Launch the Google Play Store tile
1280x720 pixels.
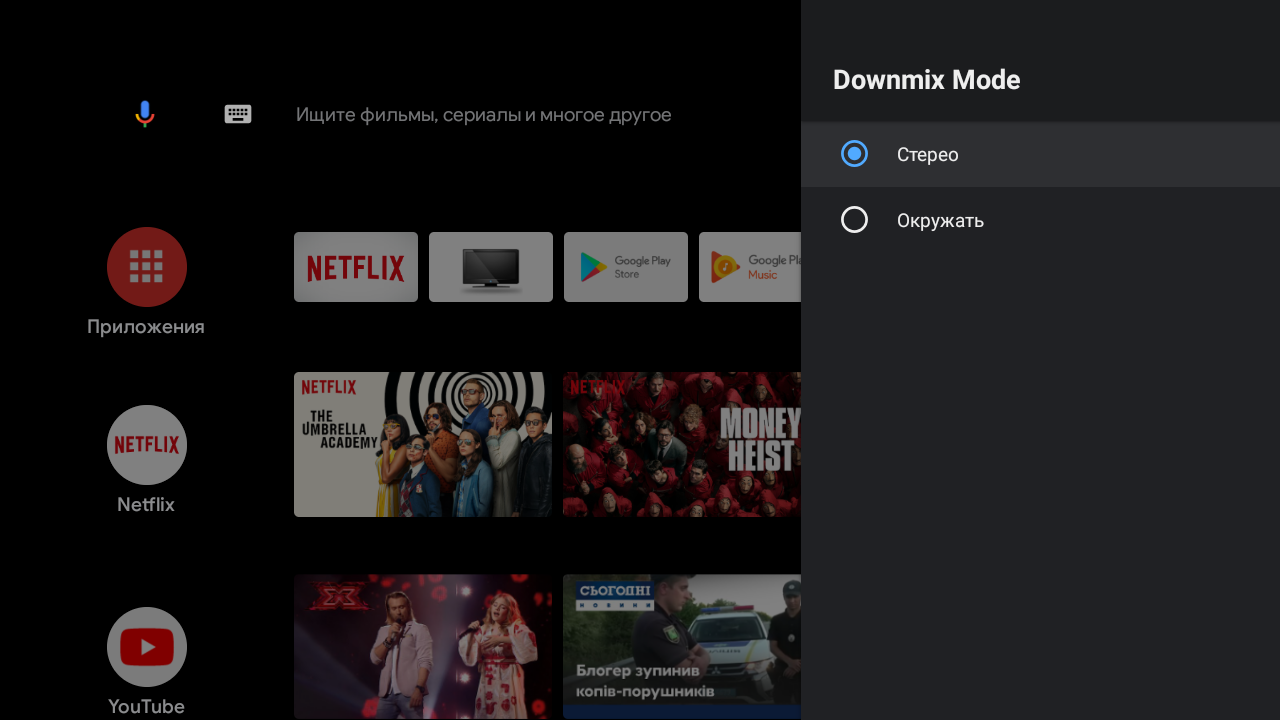(x=626, y=267)
